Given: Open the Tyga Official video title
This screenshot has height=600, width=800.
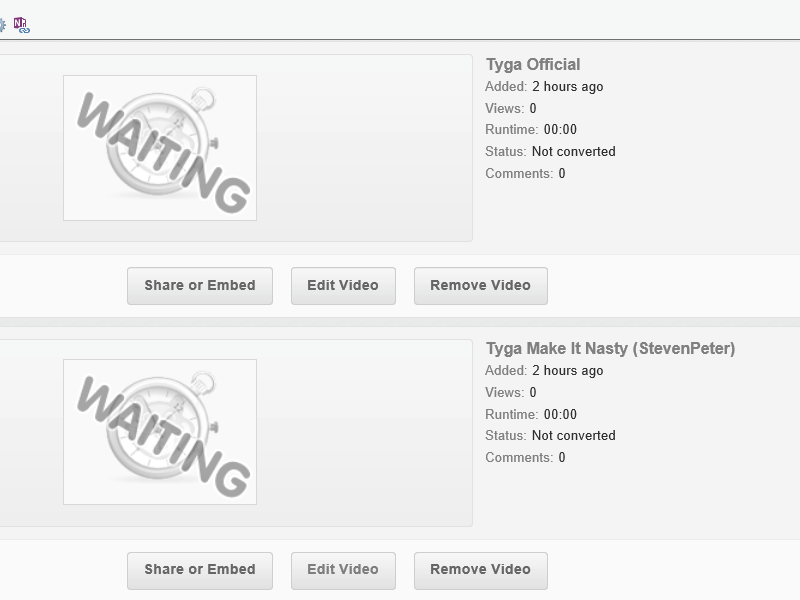Looking at the screenshot, I should (x=533, y=65).
